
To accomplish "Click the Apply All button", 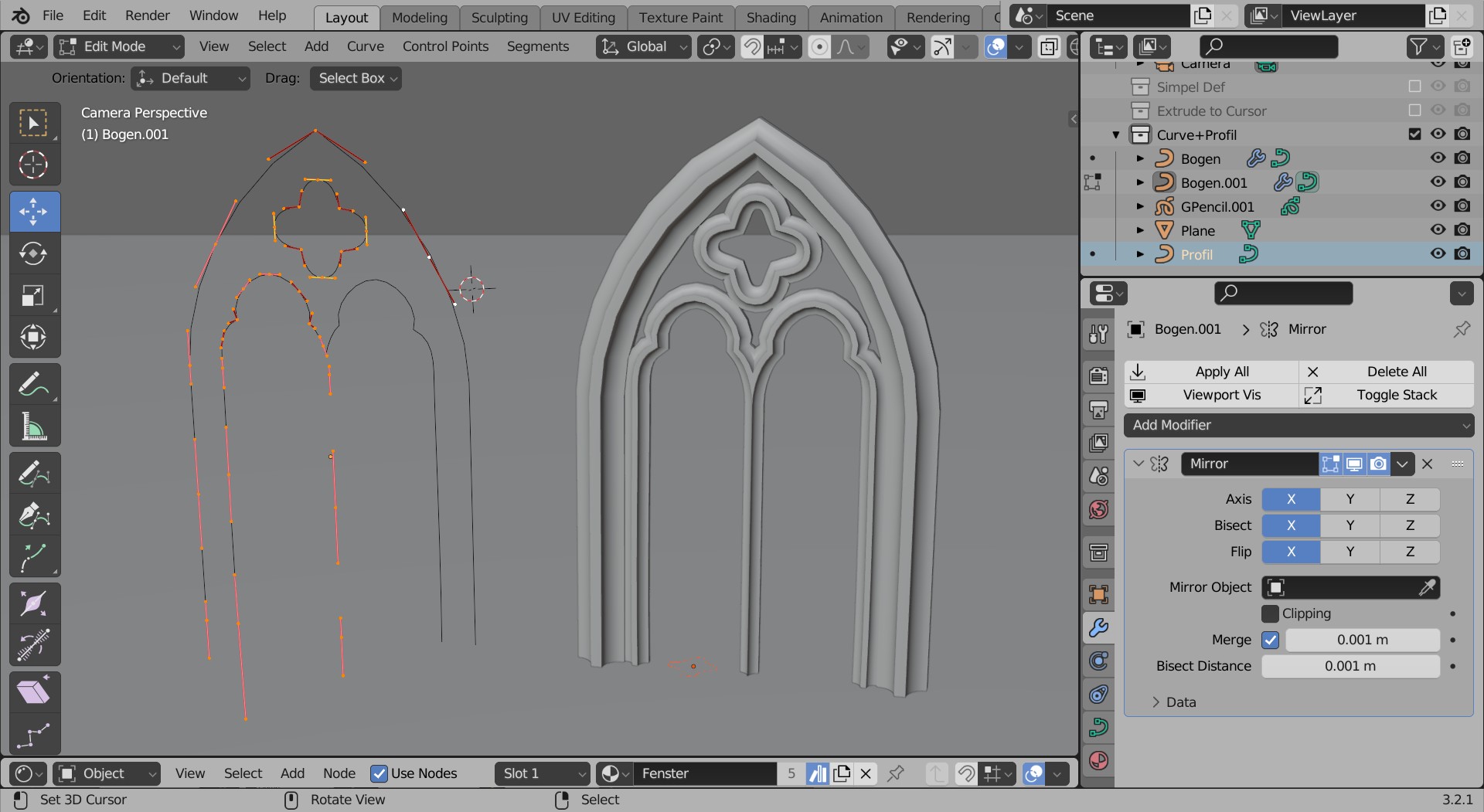I will [1221, 372].
